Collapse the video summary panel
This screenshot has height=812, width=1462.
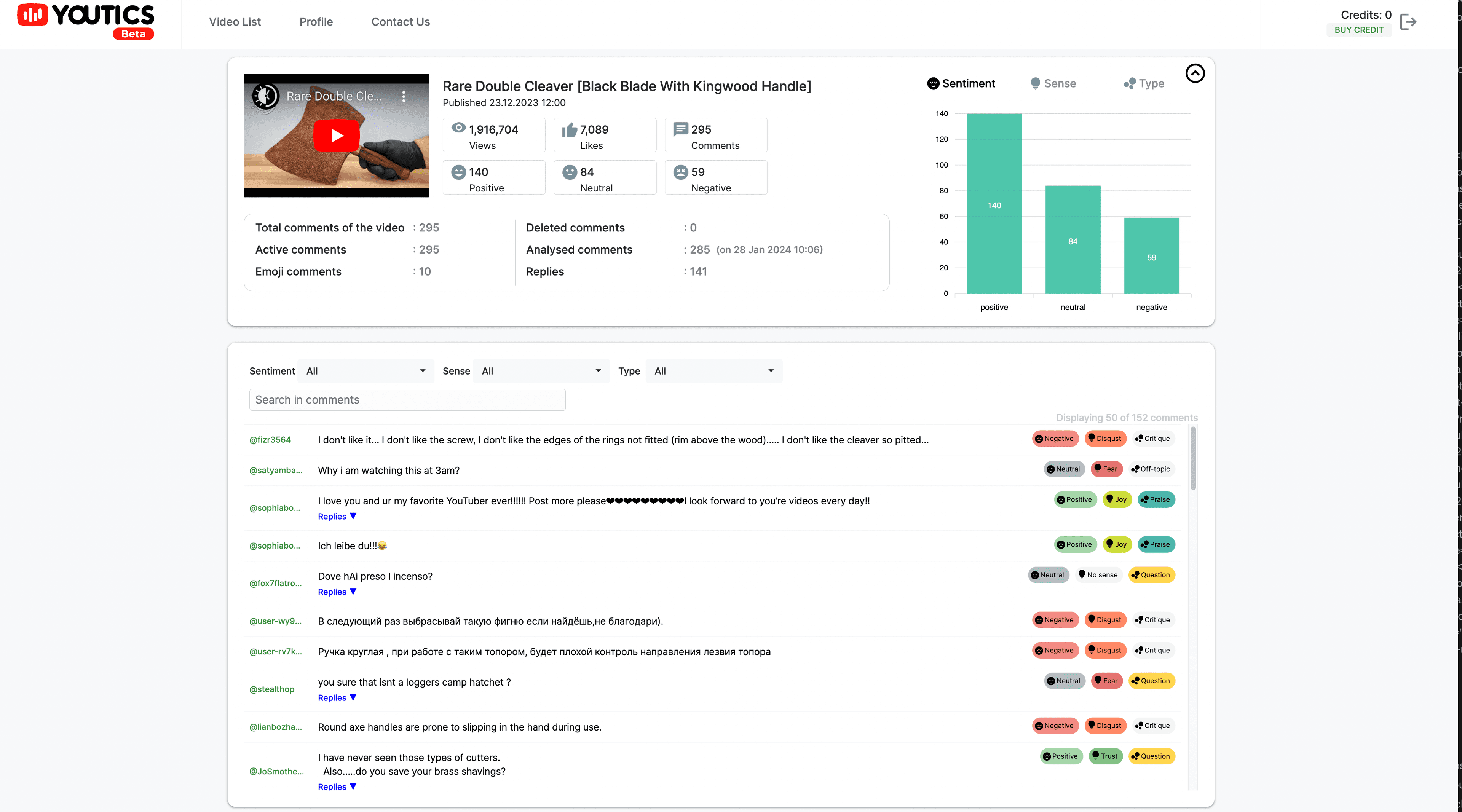pos(1195,73)
